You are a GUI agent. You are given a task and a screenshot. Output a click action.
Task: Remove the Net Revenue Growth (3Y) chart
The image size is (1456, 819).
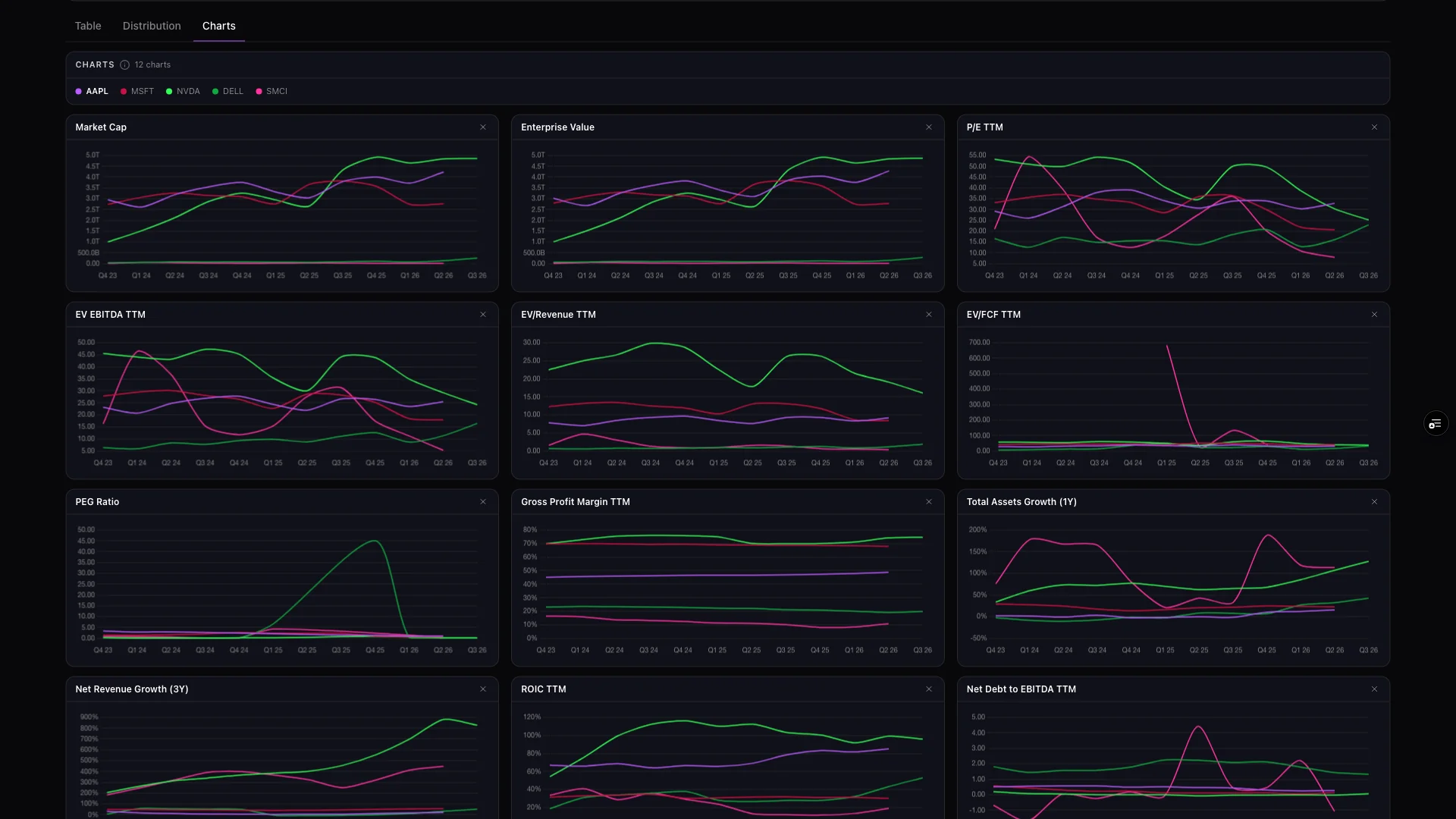(x=483, y=689)
